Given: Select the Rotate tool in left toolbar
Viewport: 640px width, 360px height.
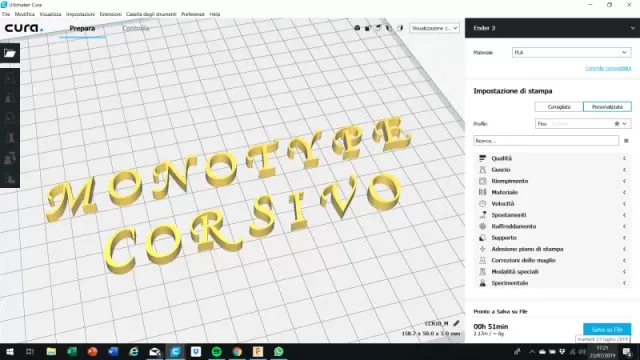Looking at the screenshot, I should point(10,118).
